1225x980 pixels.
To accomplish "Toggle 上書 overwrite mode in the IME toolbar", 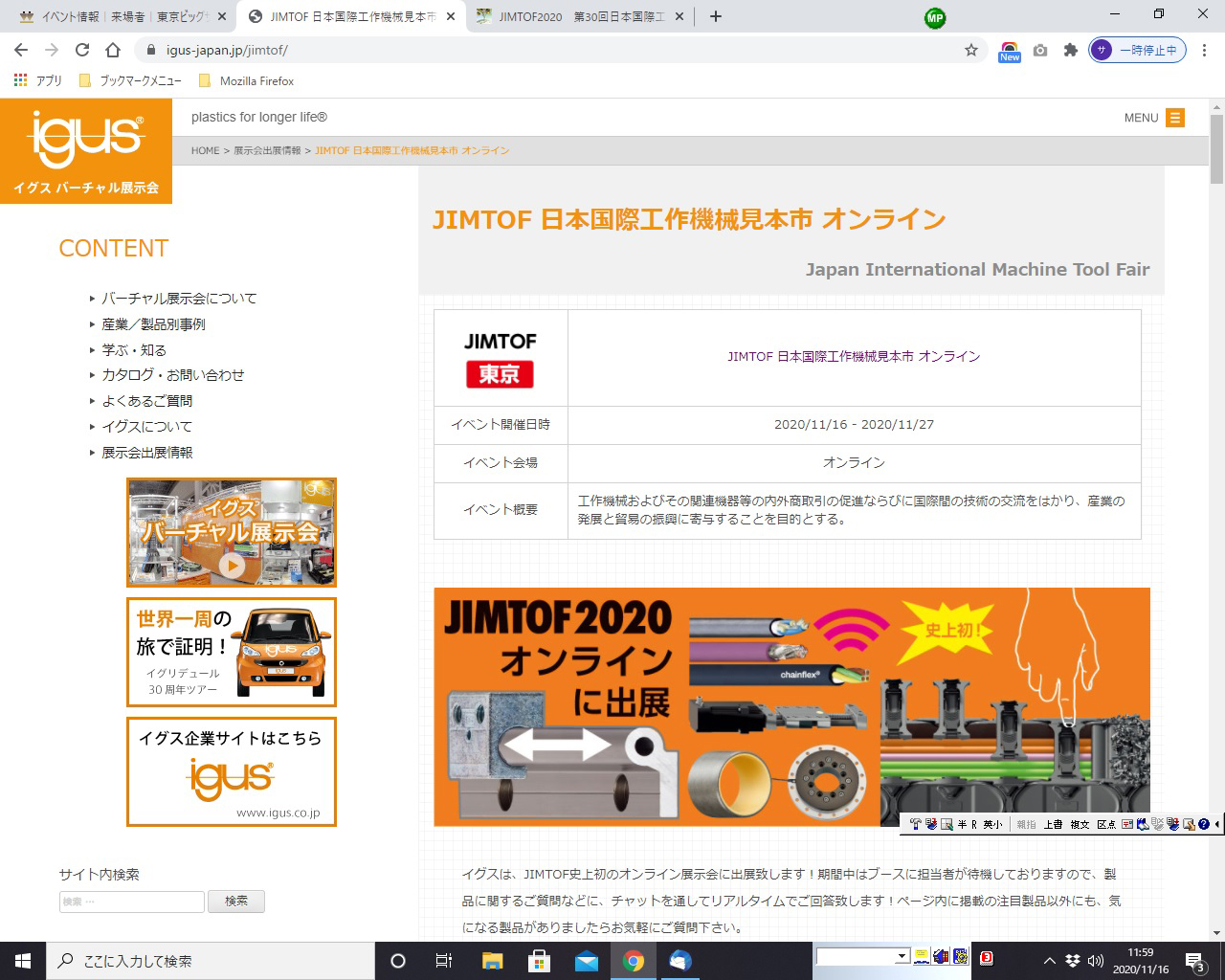I will click(x=1053, y=824).
